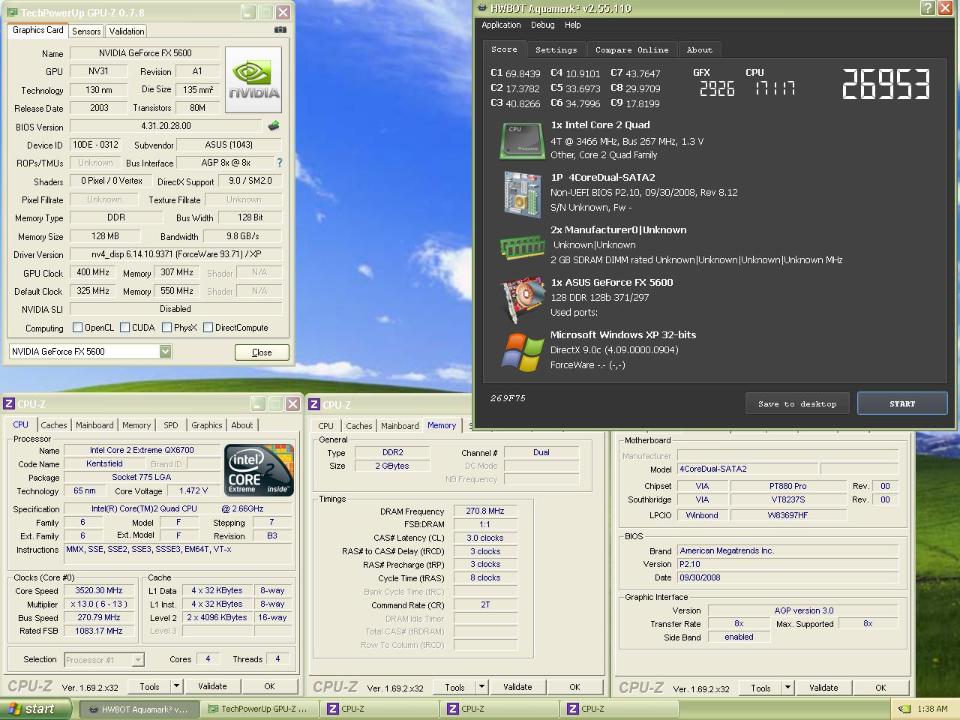
Task: Click the Close button in GPU-Z
Action: 261,352
